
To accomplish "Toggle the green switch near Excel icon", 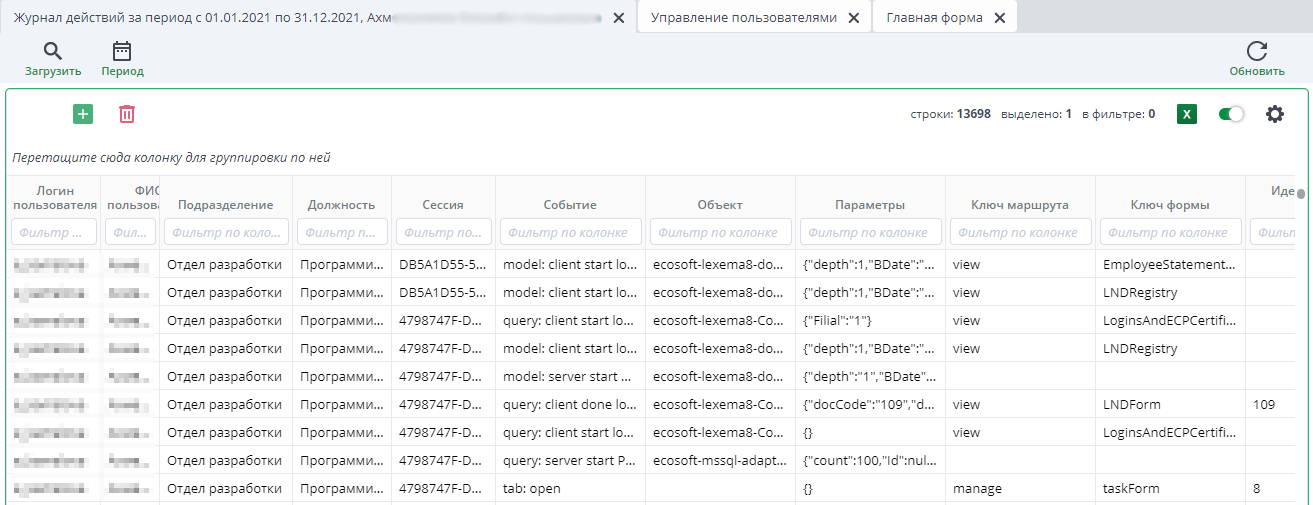I will coord(1231,114).
